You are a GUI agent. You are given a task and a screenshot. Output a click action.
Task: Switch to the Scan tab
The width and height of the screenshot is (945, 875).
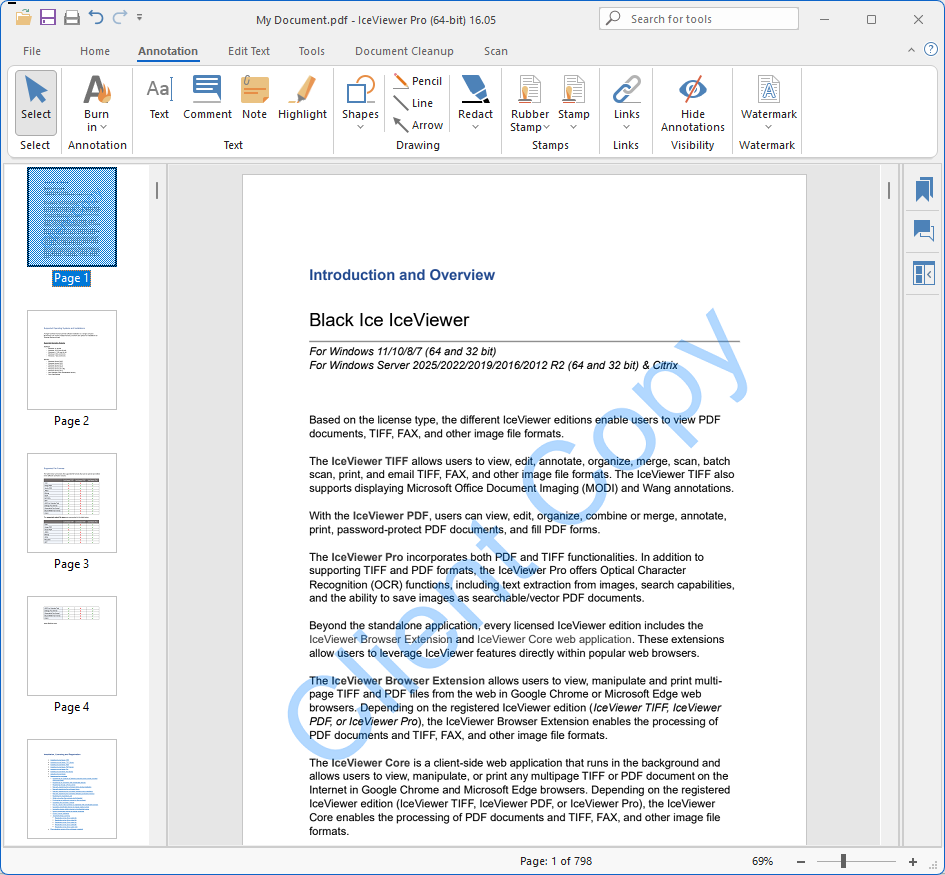[x=495, y=51]
